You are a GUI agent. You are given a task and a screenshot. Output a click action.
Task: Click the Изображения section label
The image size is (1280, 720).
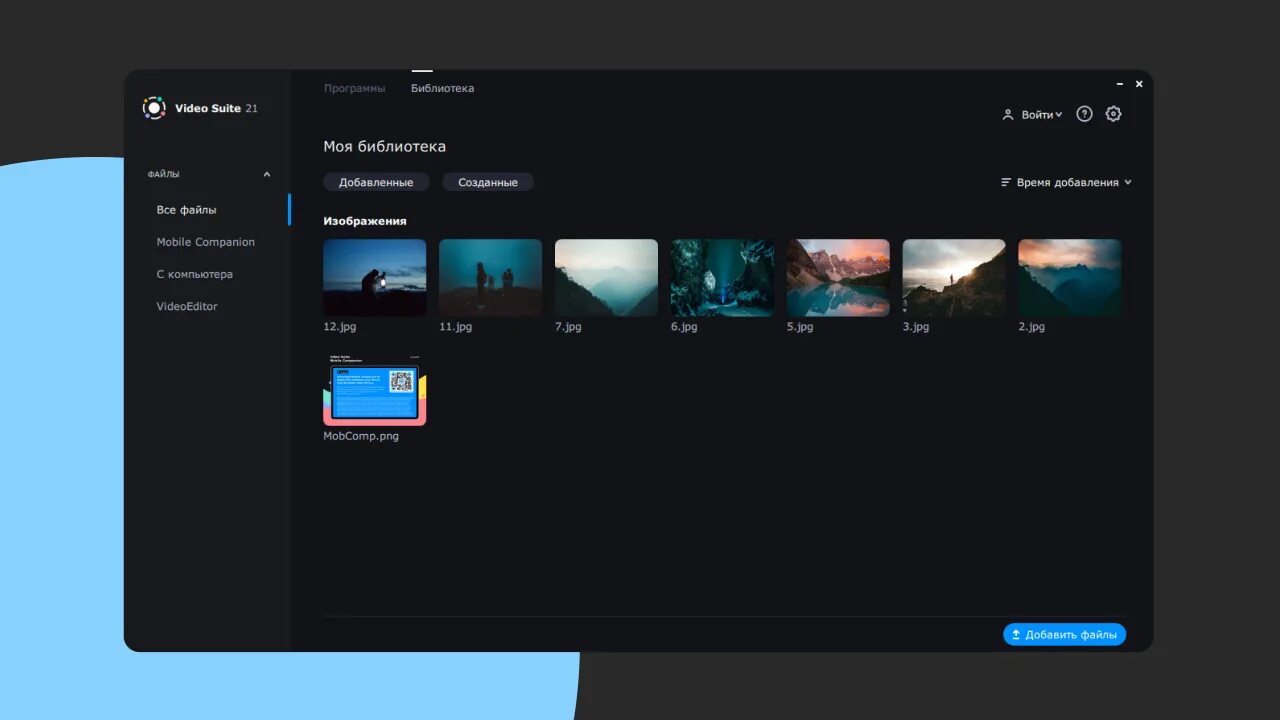(365, 221)
